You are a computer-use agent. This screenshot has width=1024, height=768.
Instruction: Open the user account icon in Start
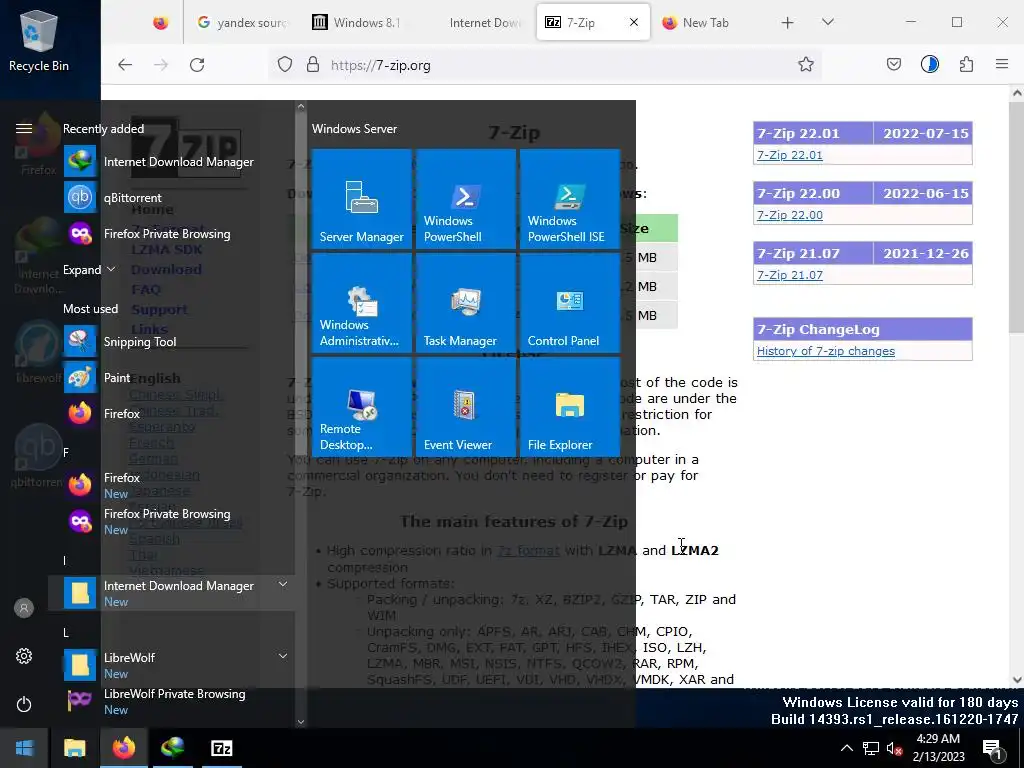24,608
